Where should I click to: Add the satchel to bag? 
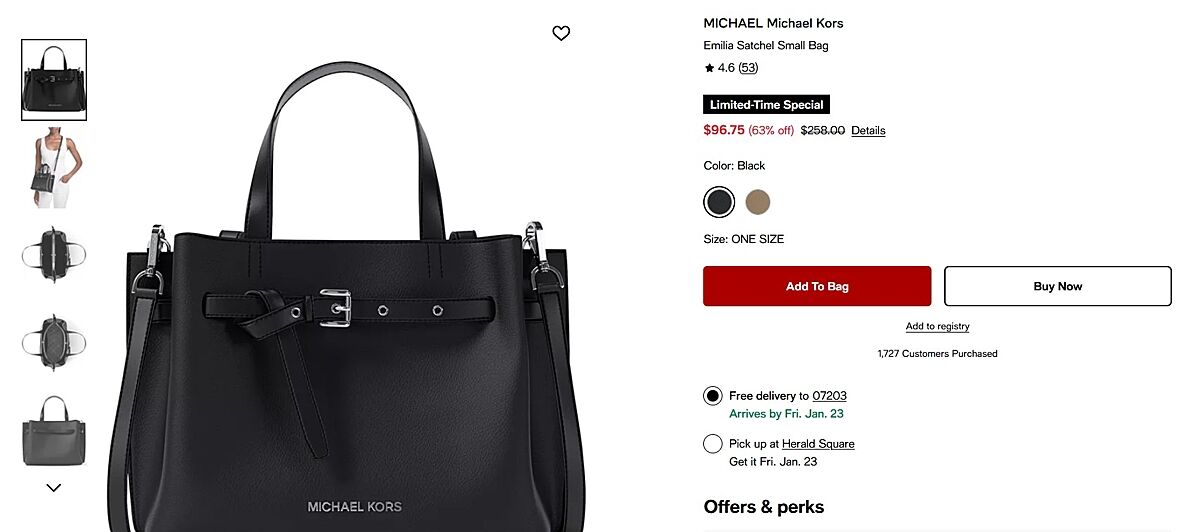pos(817,286)
